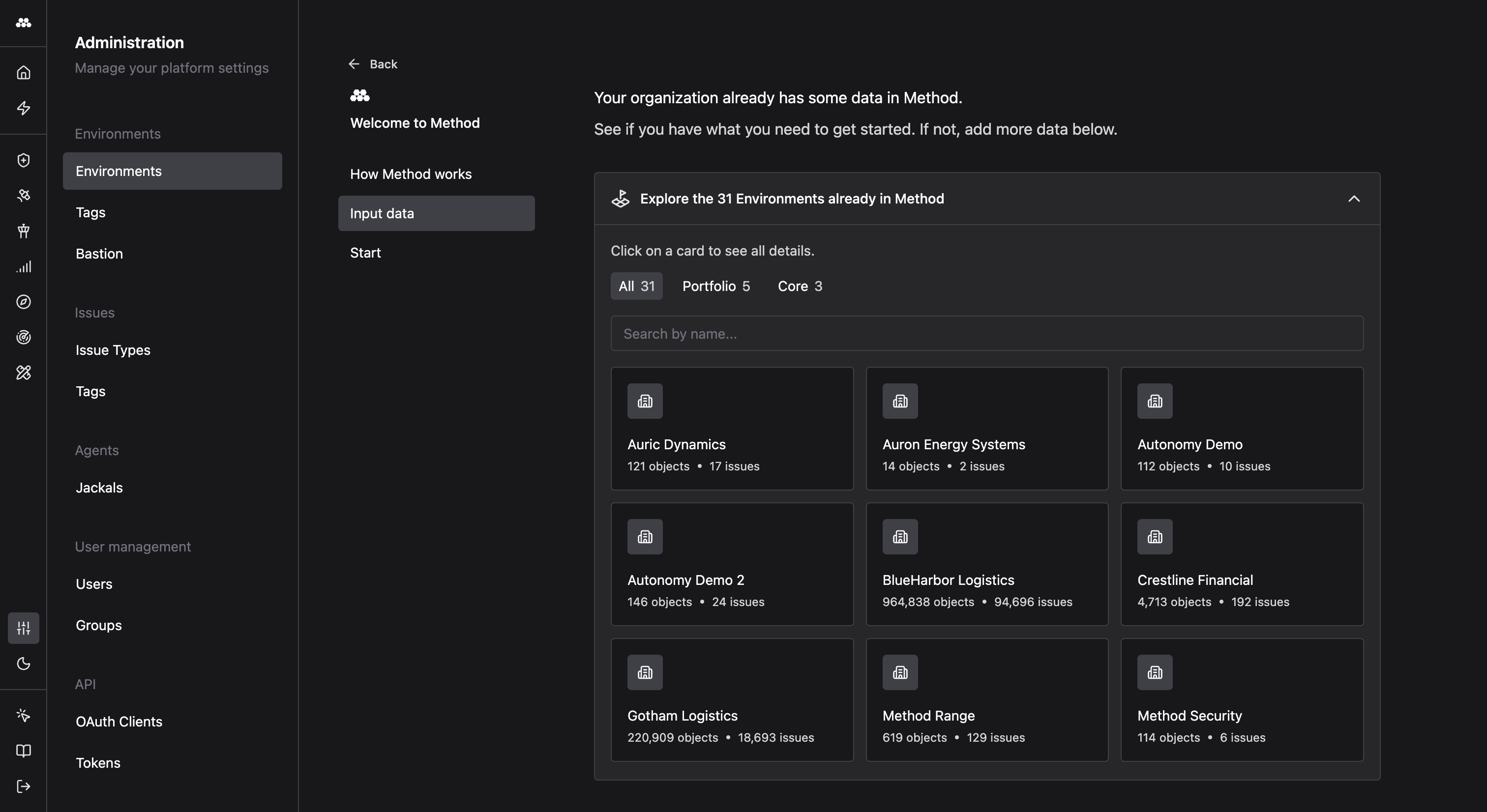Viewport: 1487px width, 812px height.
Task: Go to the How Method works step
Action: point(436,174)
